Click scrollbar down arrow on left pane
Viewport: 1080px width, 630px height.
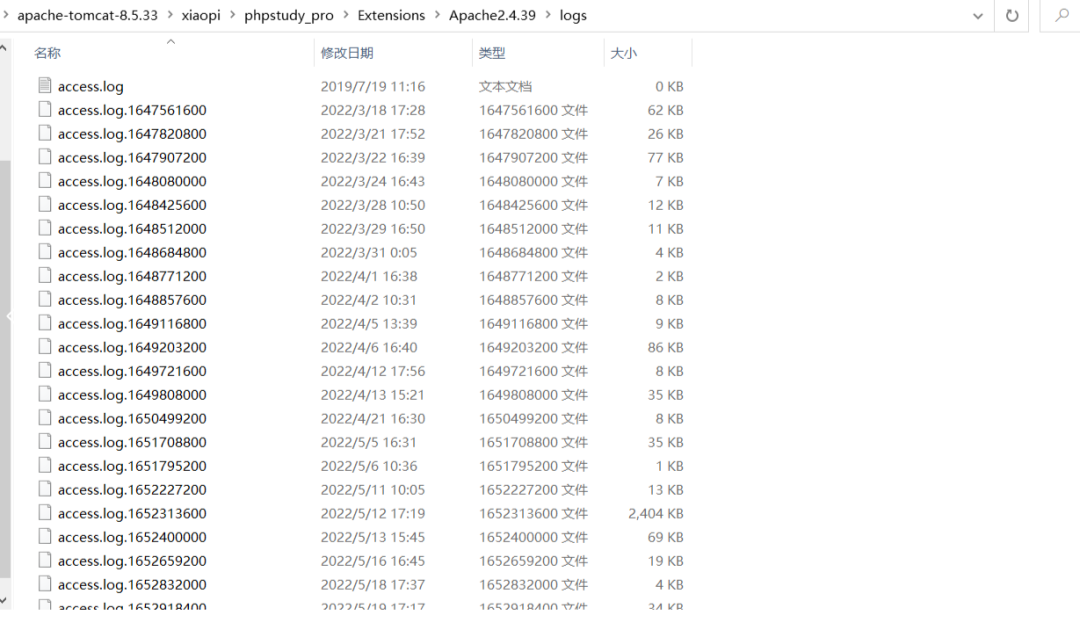tap(4, 601)
